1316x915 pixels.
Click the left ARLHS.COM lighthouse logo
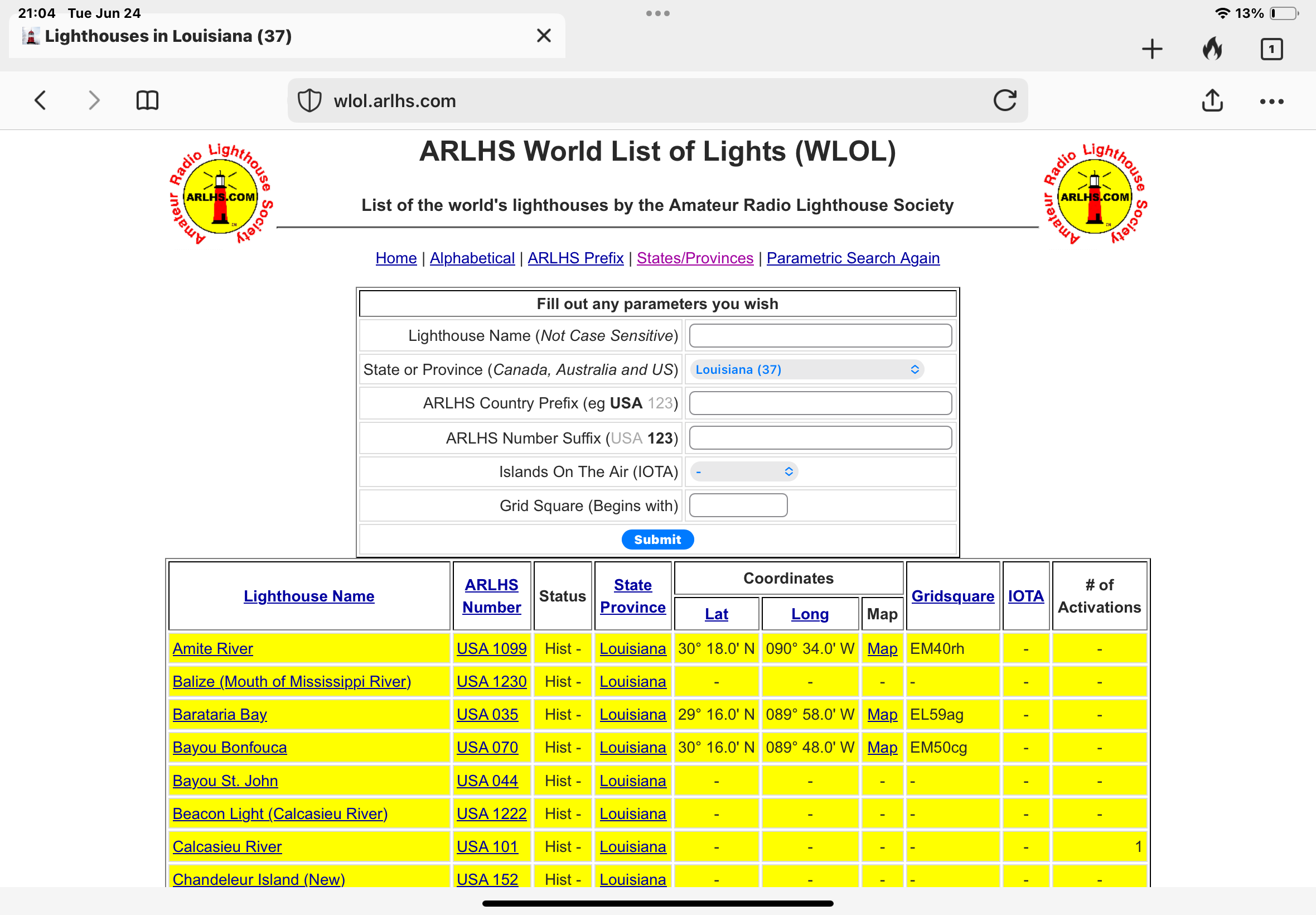pyautogui.click(x=221, y=194)
